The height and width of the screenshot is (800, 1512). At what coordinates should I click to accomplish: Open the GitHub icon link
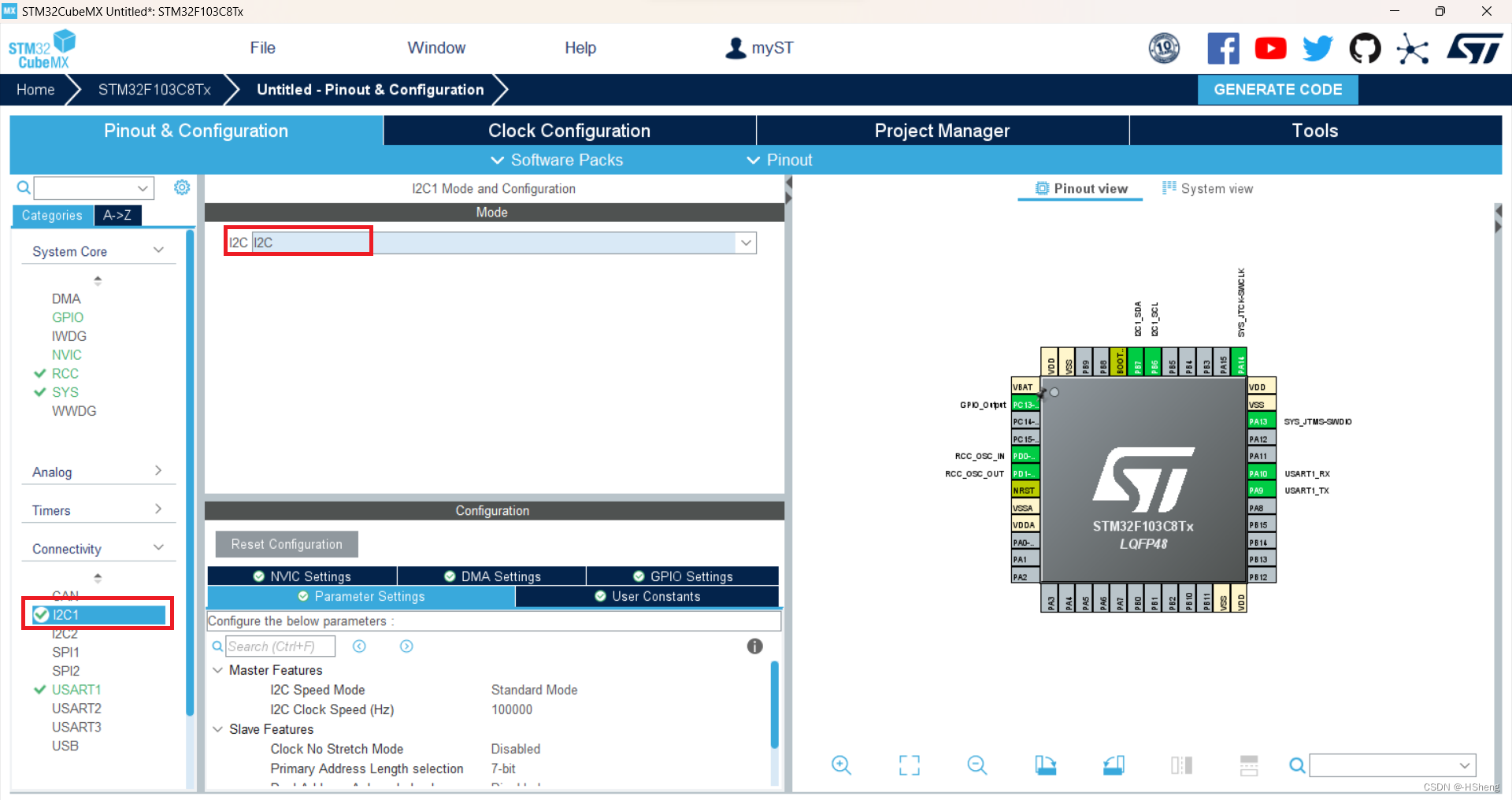[x=1365, y=49]
